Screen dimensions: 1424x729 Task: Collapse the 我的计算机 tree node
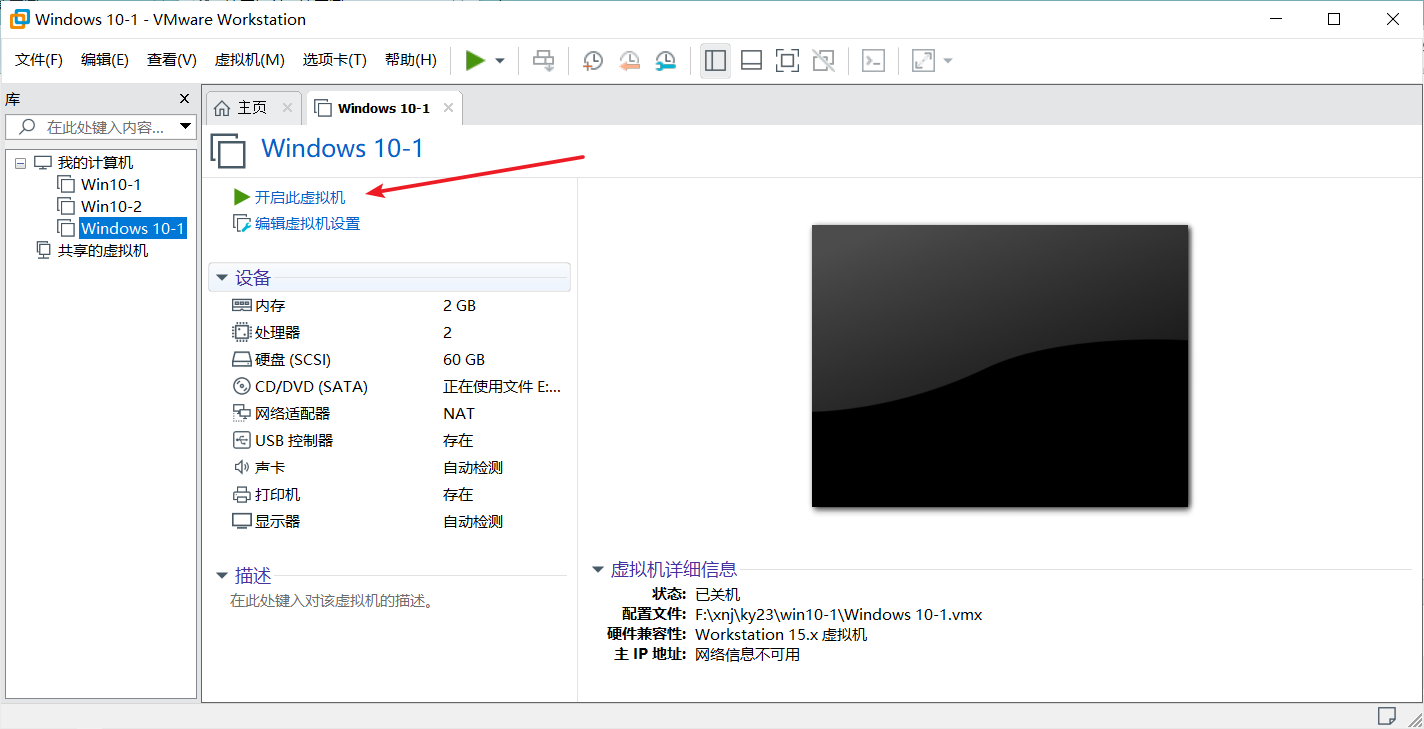coord(20,163)
